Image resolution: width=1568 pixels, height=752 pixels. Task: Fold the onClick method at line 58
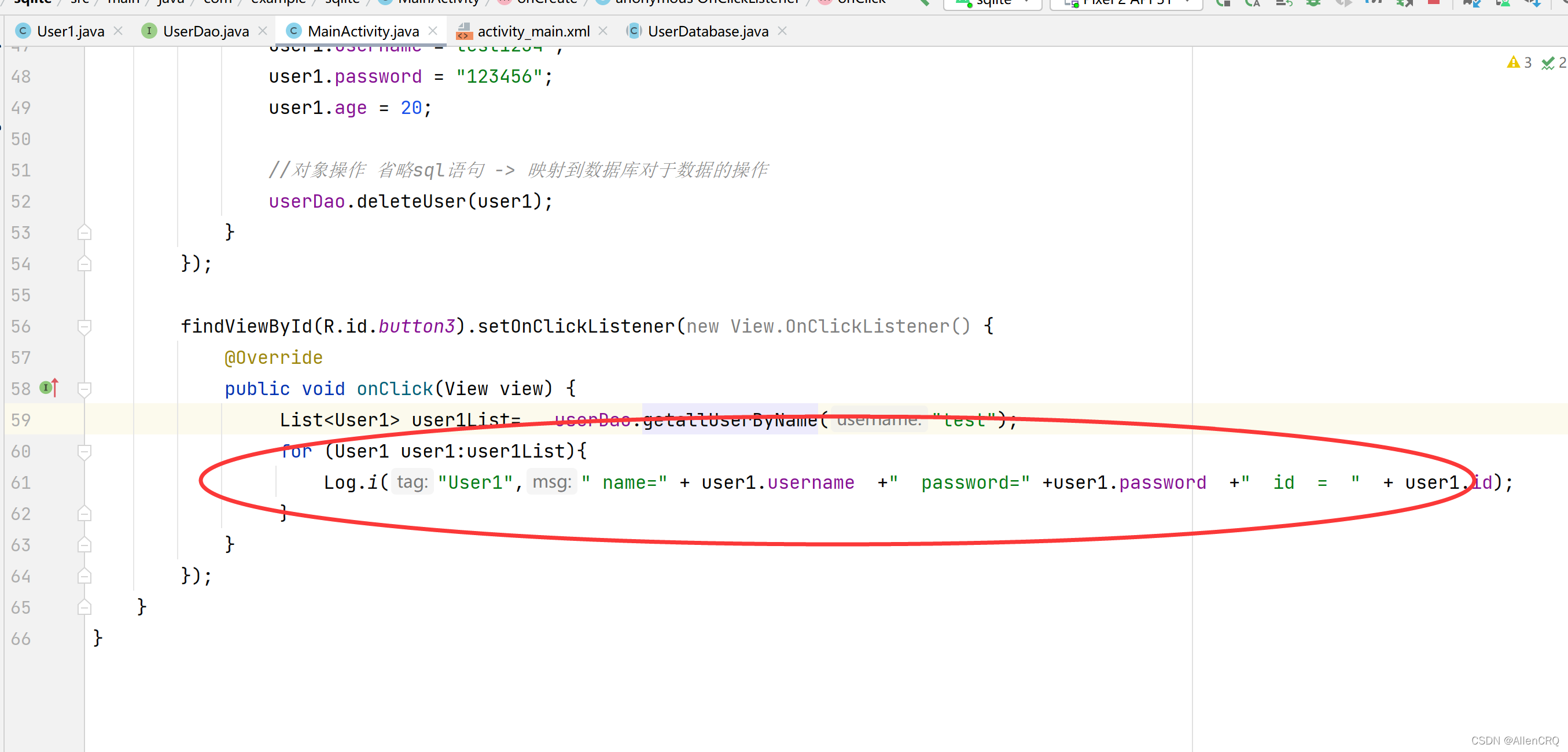pos(84,389)
